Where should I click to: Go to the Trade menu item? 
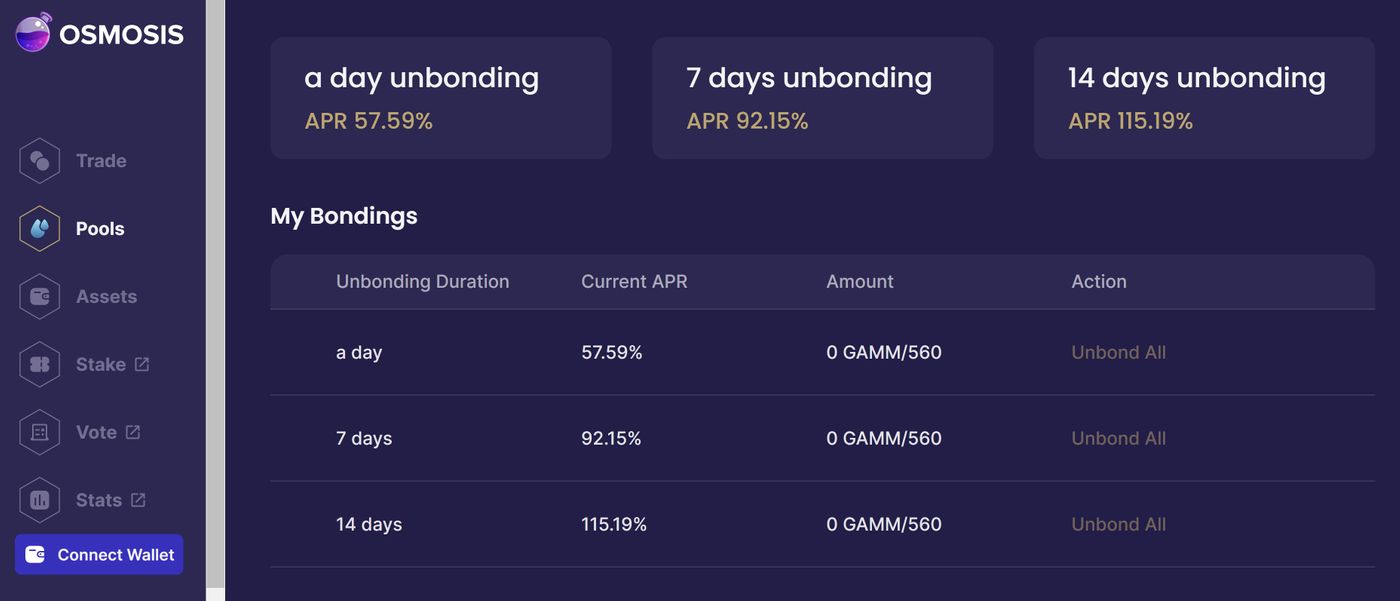pyautogui.click(x=101, y=161)
